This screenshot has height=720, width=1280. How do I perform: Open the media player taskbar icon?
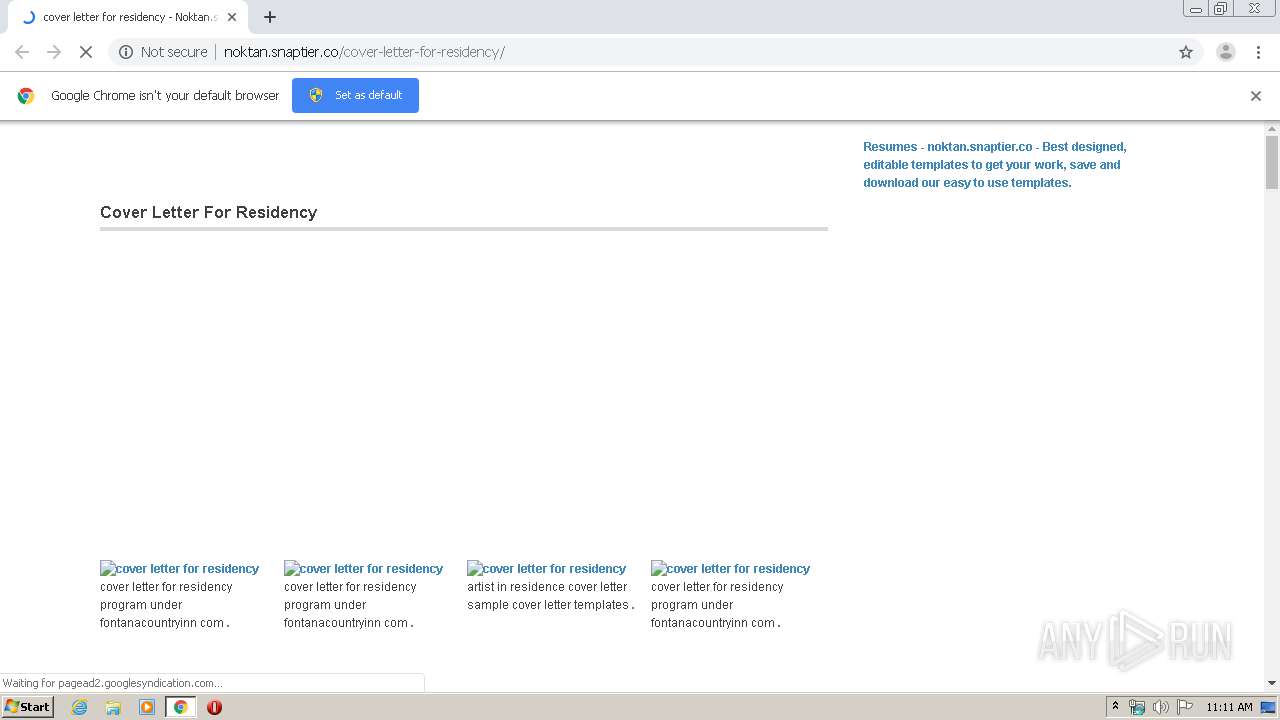147,707
